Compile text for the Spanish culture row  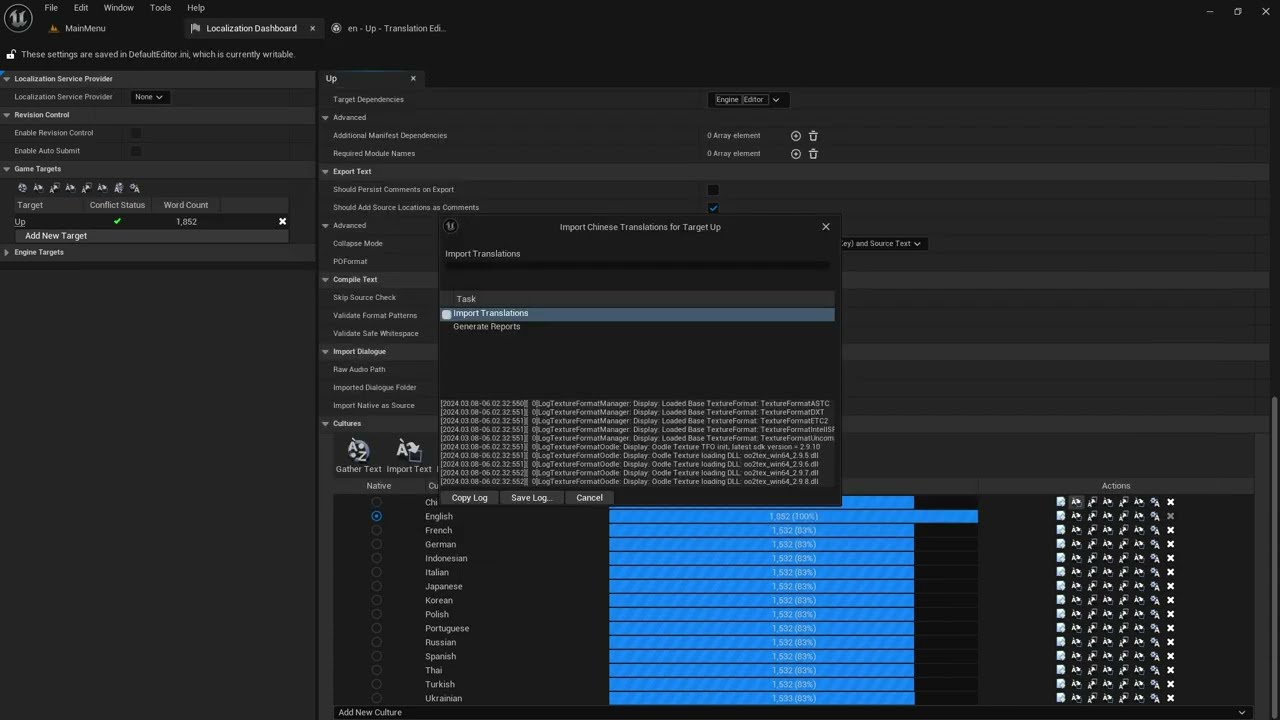click(x=1155, y=656)
